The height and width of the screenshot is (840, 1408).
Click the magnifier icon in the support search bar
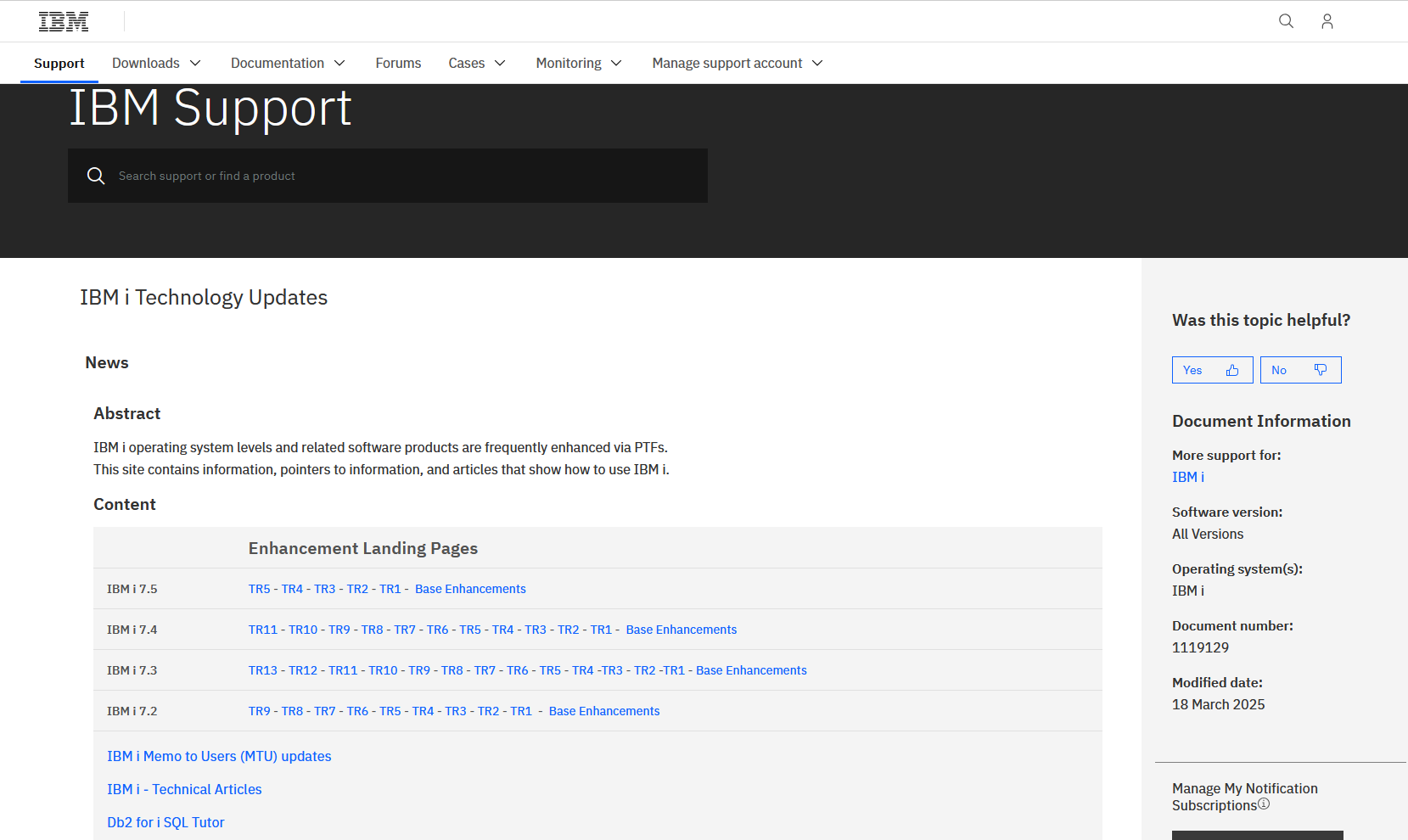(x=96, y=176)
